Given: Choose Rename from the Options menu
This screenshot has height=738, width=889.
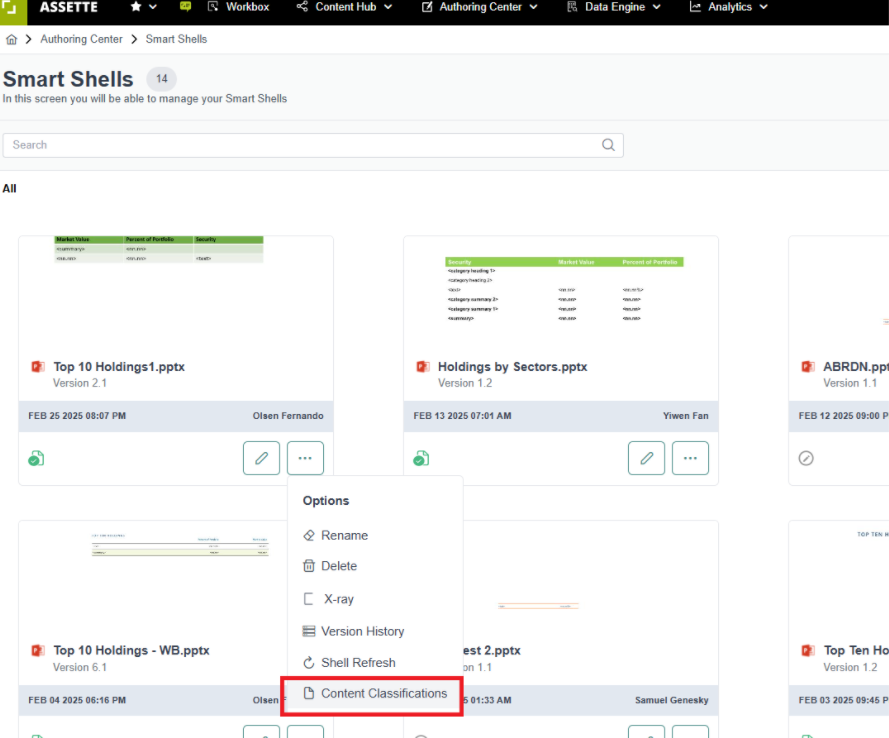Looking at the screenshot, I should point(336,536).
